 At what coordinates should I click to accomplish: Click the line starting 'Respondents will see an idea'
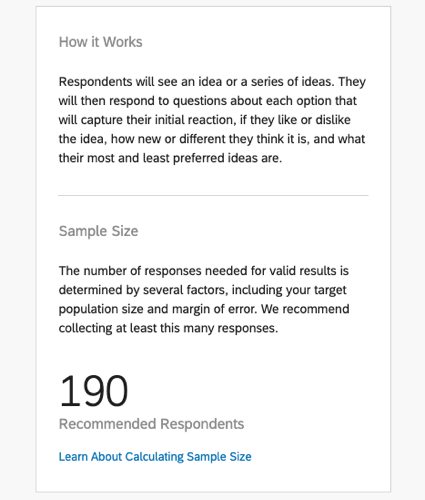[x=212, y=82]
